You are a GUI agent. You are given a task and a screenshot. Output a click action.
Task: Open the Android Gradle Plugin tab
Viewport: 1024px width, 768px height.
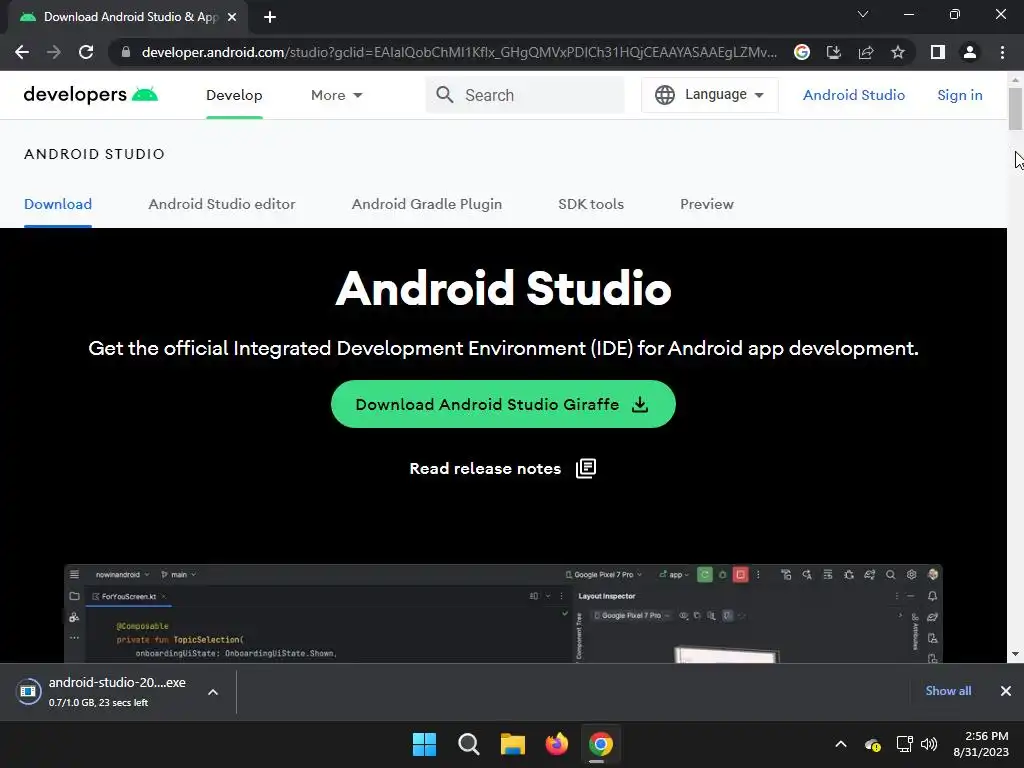pos(426,204)
